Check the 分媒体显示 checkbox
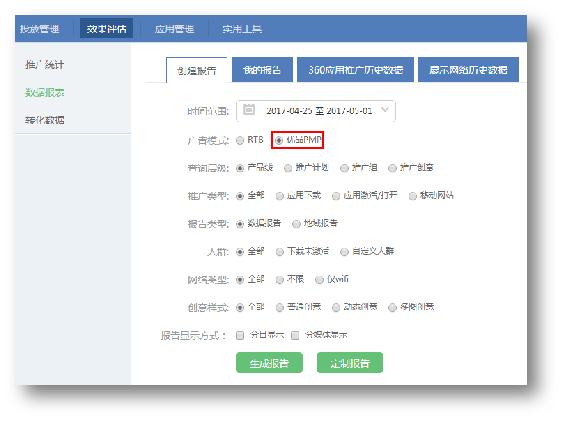 pos(295,336)
